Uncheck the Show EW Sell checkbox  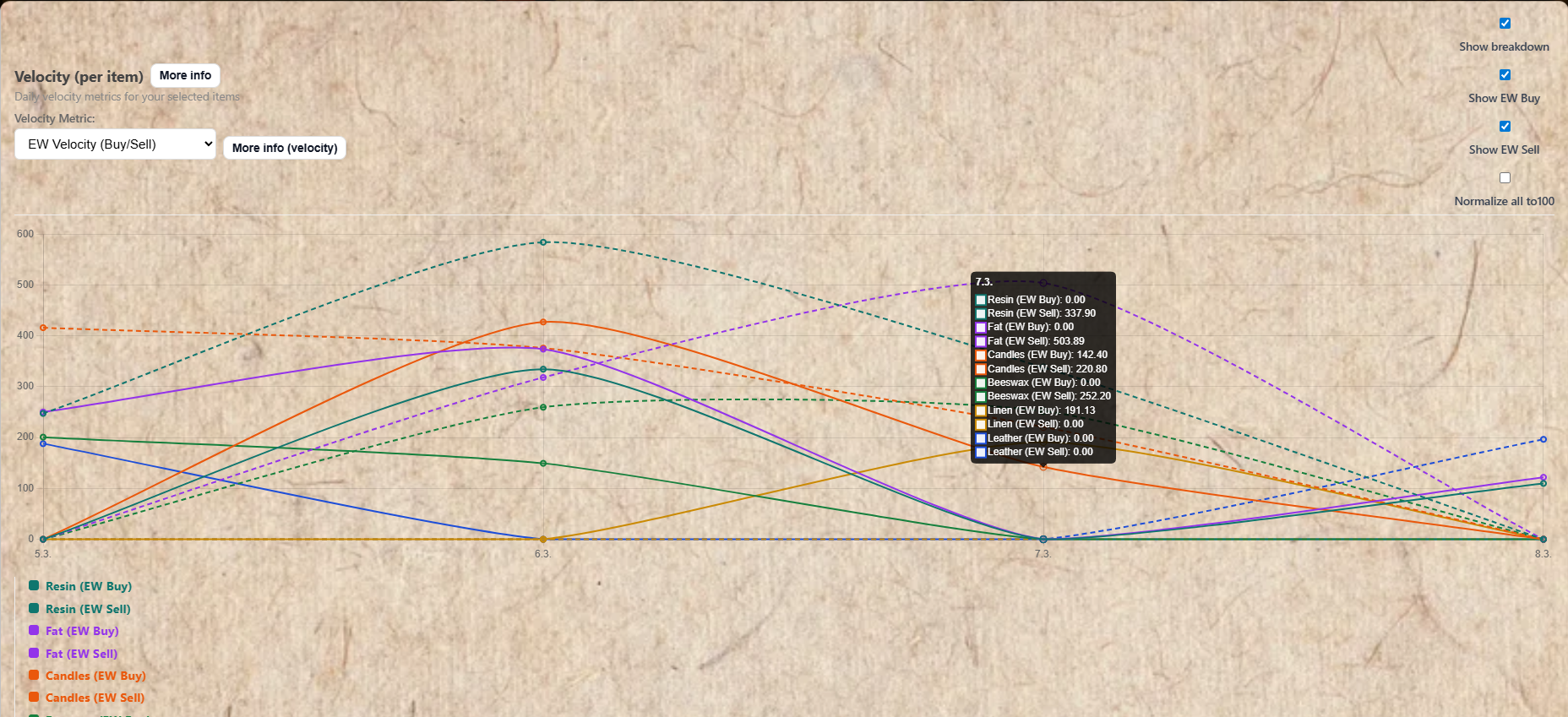(x=1505, y=127)
